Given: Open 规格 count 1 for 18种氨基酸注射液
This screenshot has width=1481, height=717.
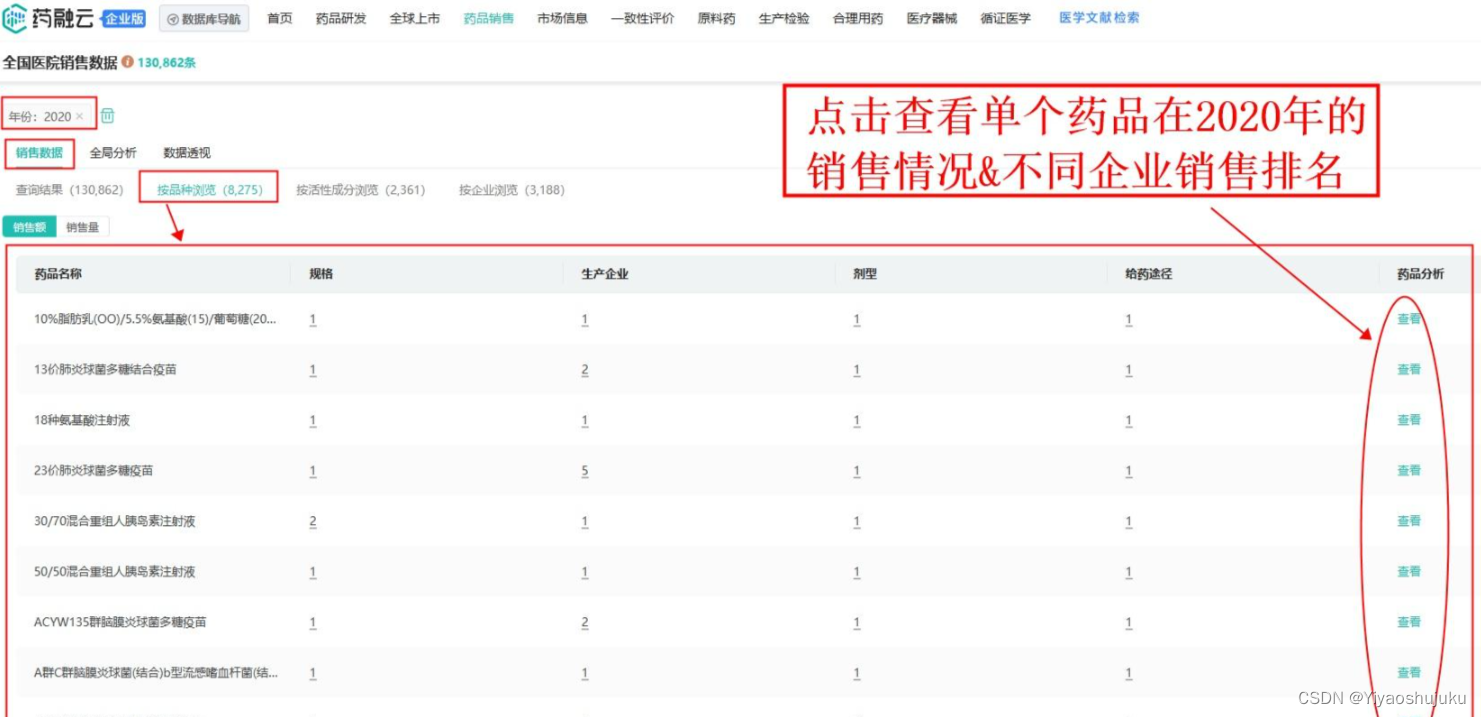Looking at the screenshot, I should [x=313, y=421].
